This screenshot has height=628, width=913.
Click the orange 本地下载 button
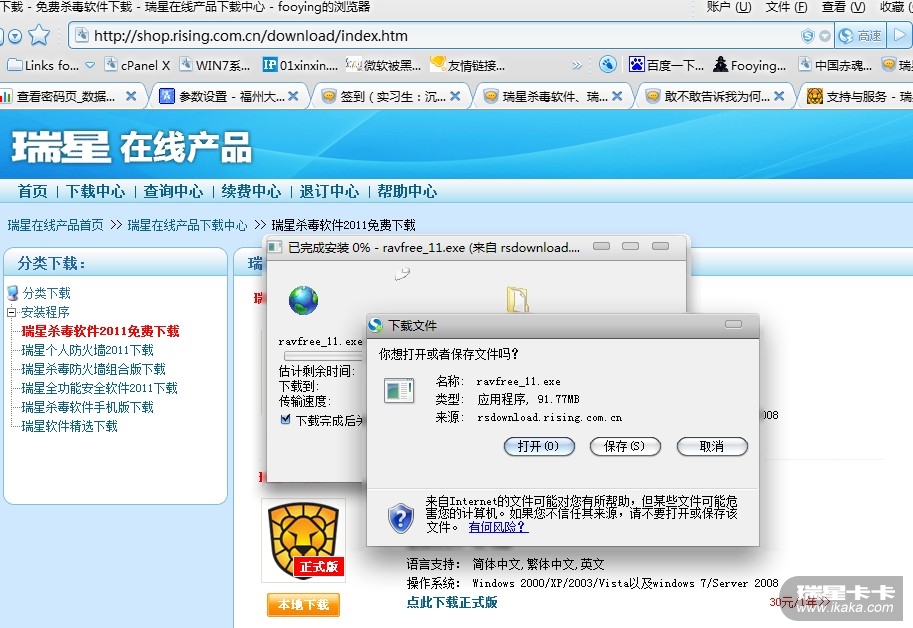click(303, 605)
